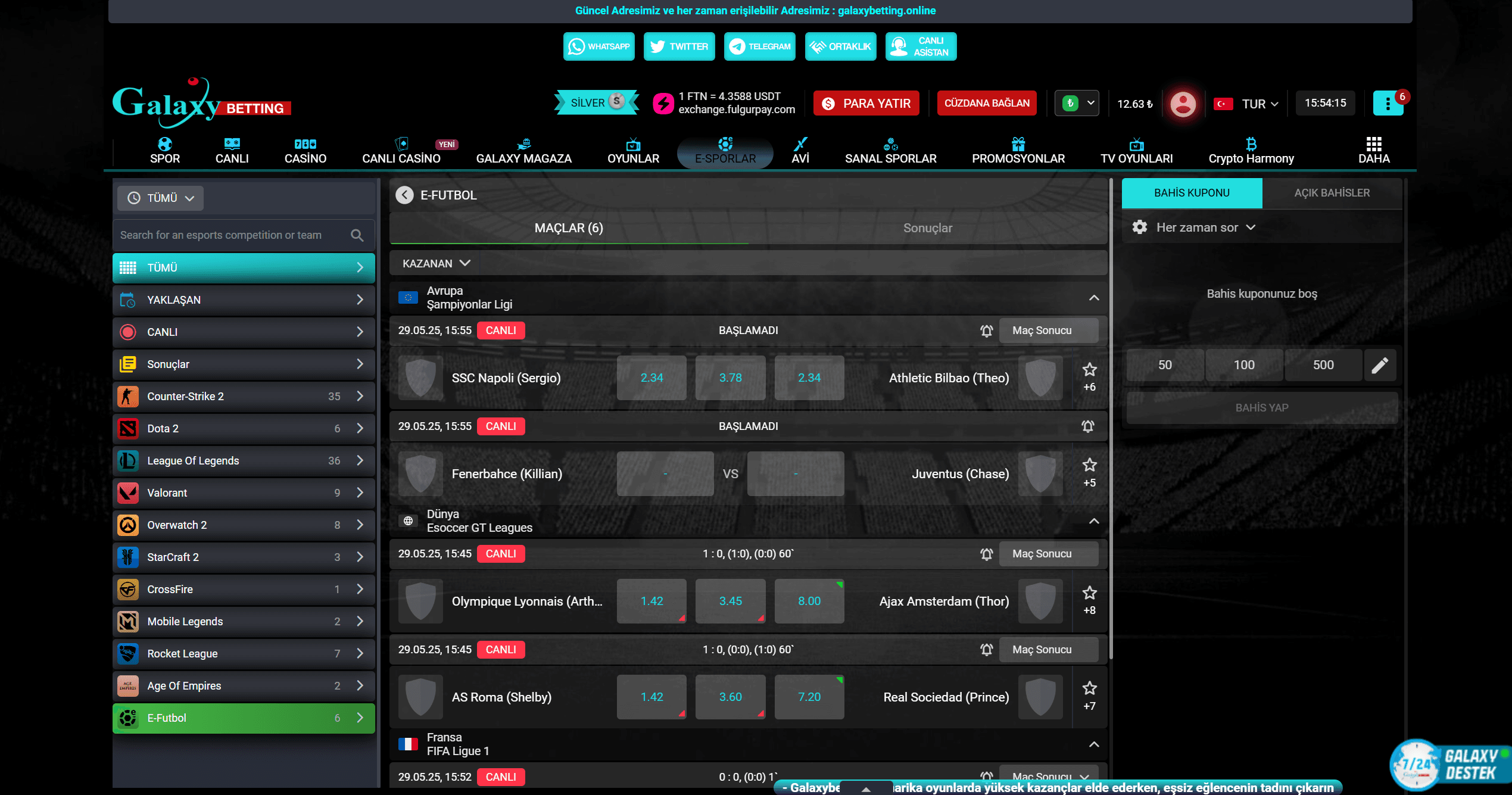
Task: Open bet slip settings gear
Action: pyautogui.click(x=1139, y=227)
